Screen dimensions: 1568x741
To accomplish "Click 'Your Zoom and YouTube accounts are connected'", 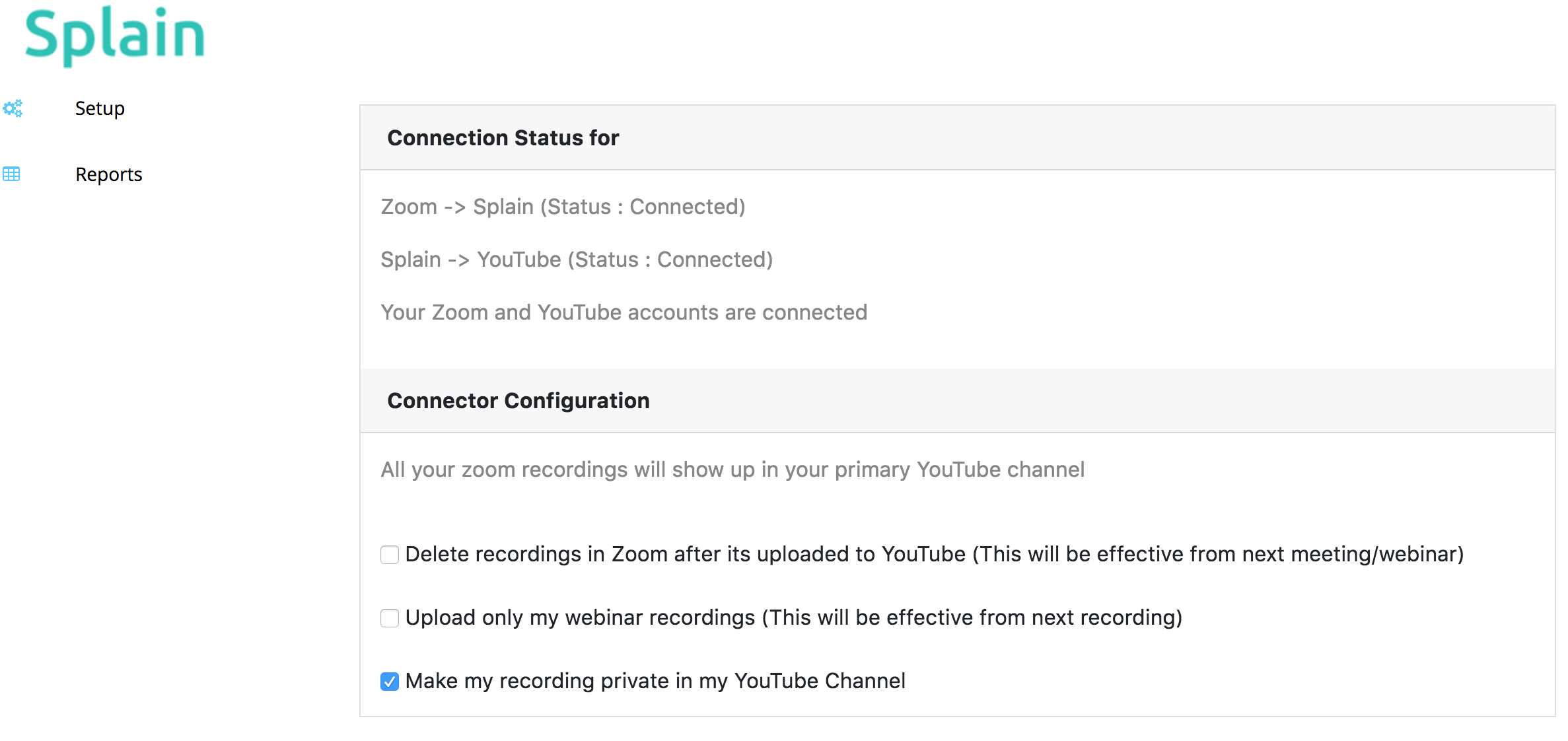I will (624, 312).
